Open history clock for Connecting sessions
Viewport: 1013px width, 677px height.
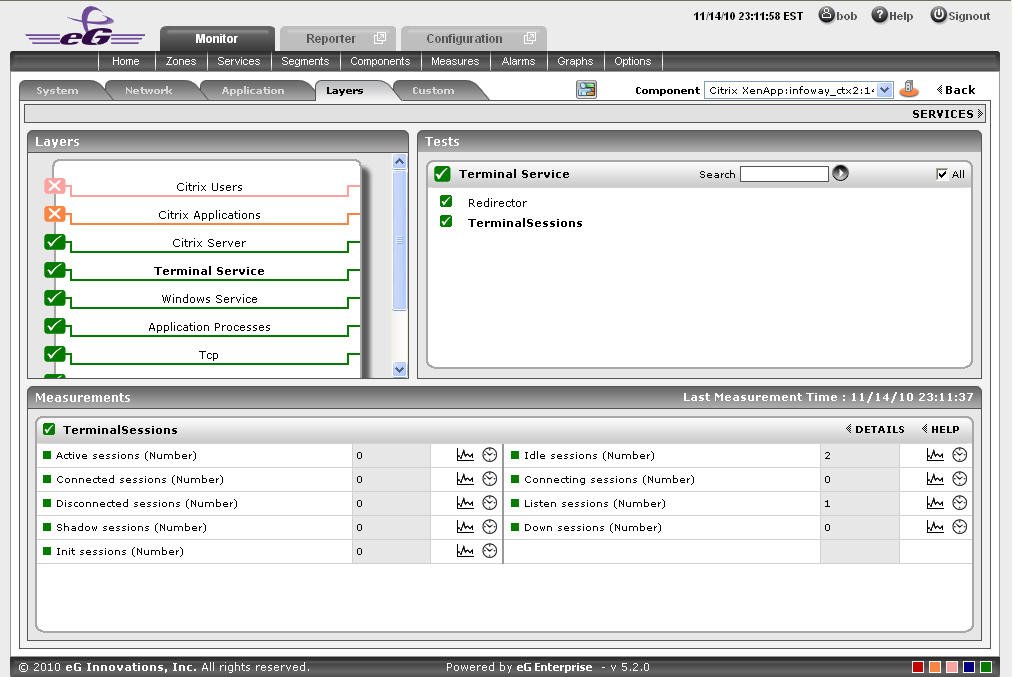coord(960,479)
